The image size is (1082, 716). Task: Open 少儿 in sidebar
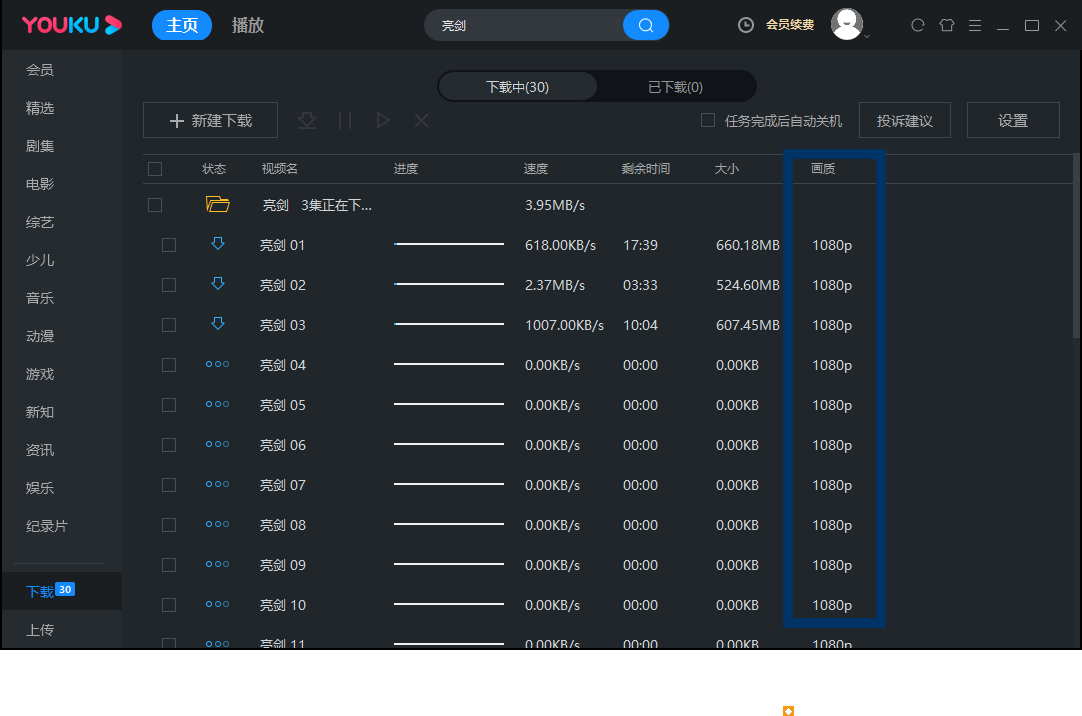[39, 260]
